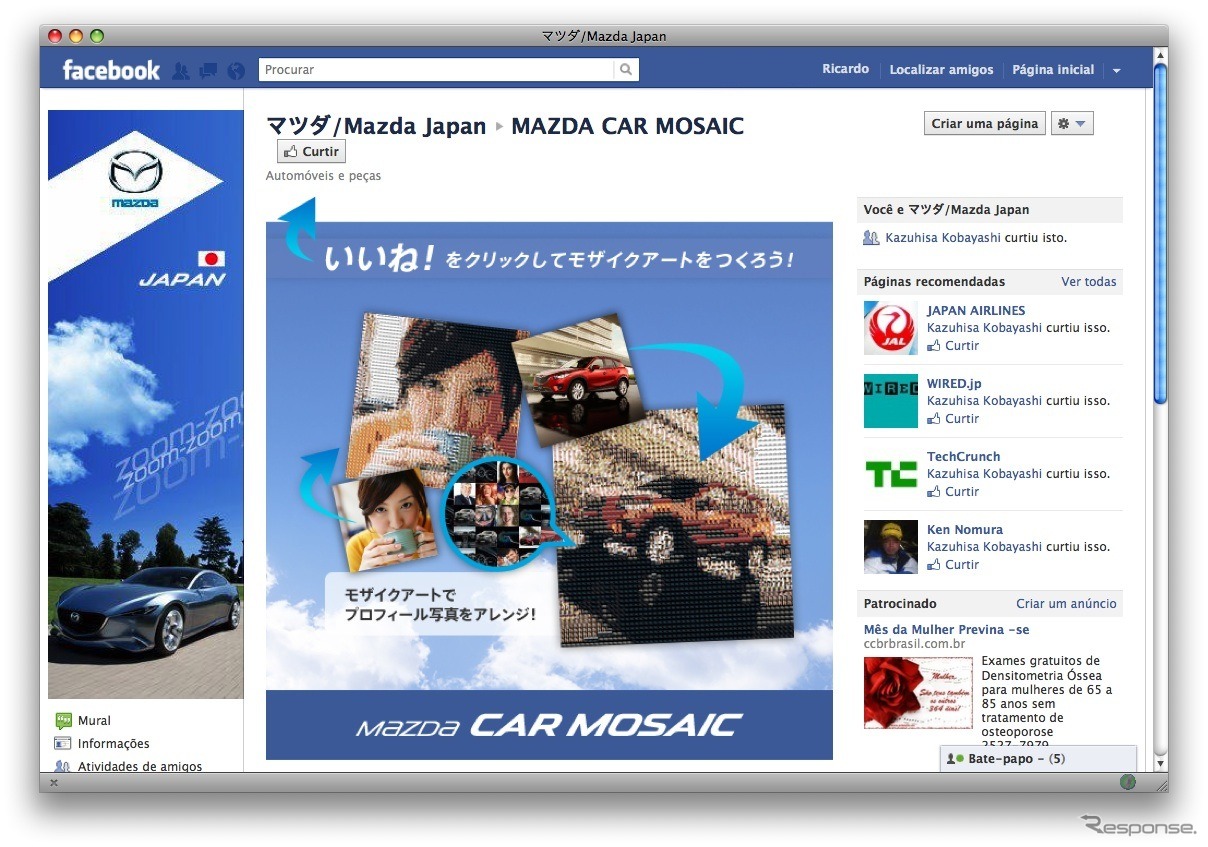Viewport: 1208px width, 847px height.
Task: Focus the Procurar search field
Action: (x=436, y=70)
